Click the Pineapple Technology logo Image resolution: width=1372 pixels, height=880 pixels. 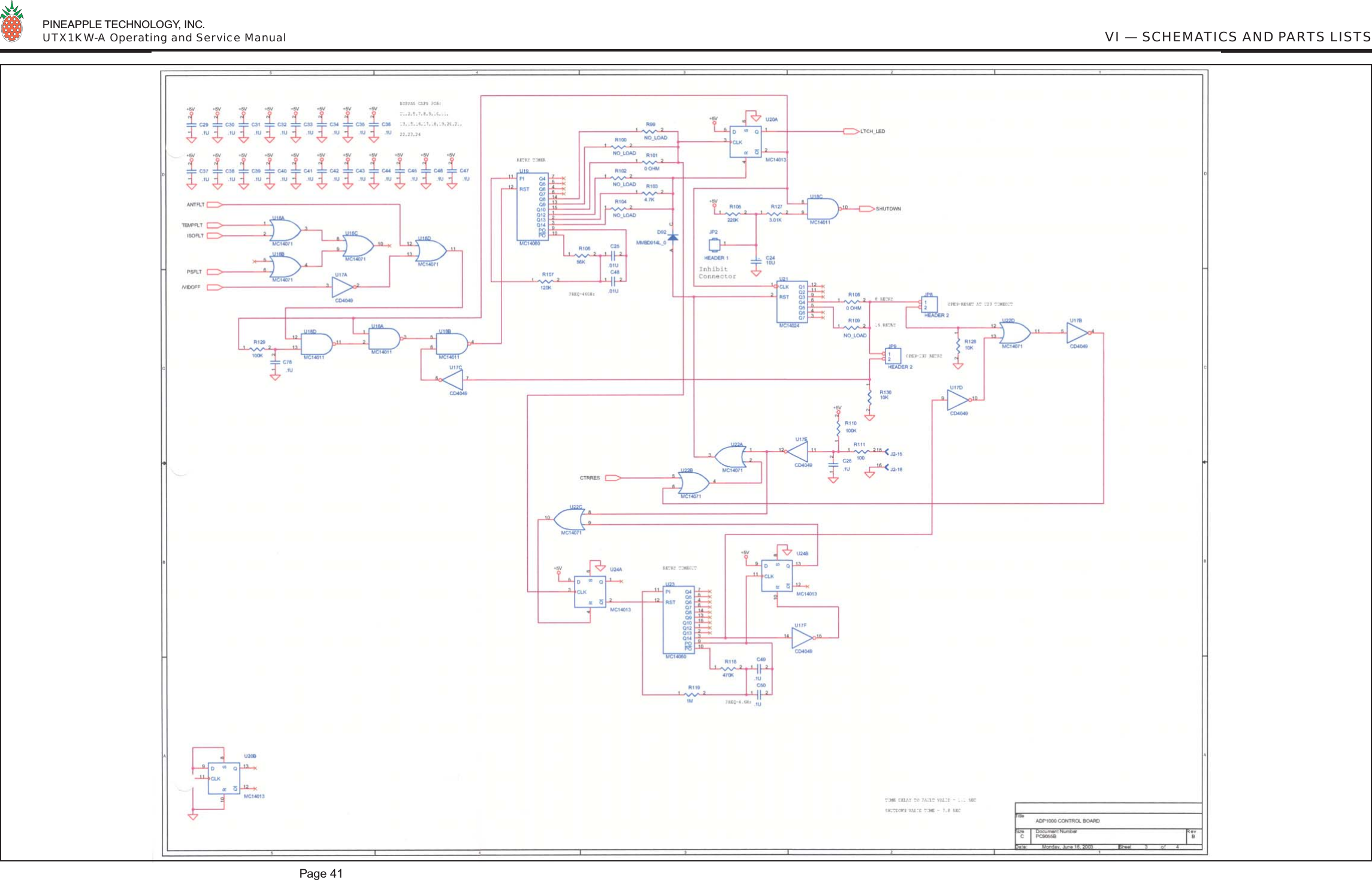(x=11, y=22)
